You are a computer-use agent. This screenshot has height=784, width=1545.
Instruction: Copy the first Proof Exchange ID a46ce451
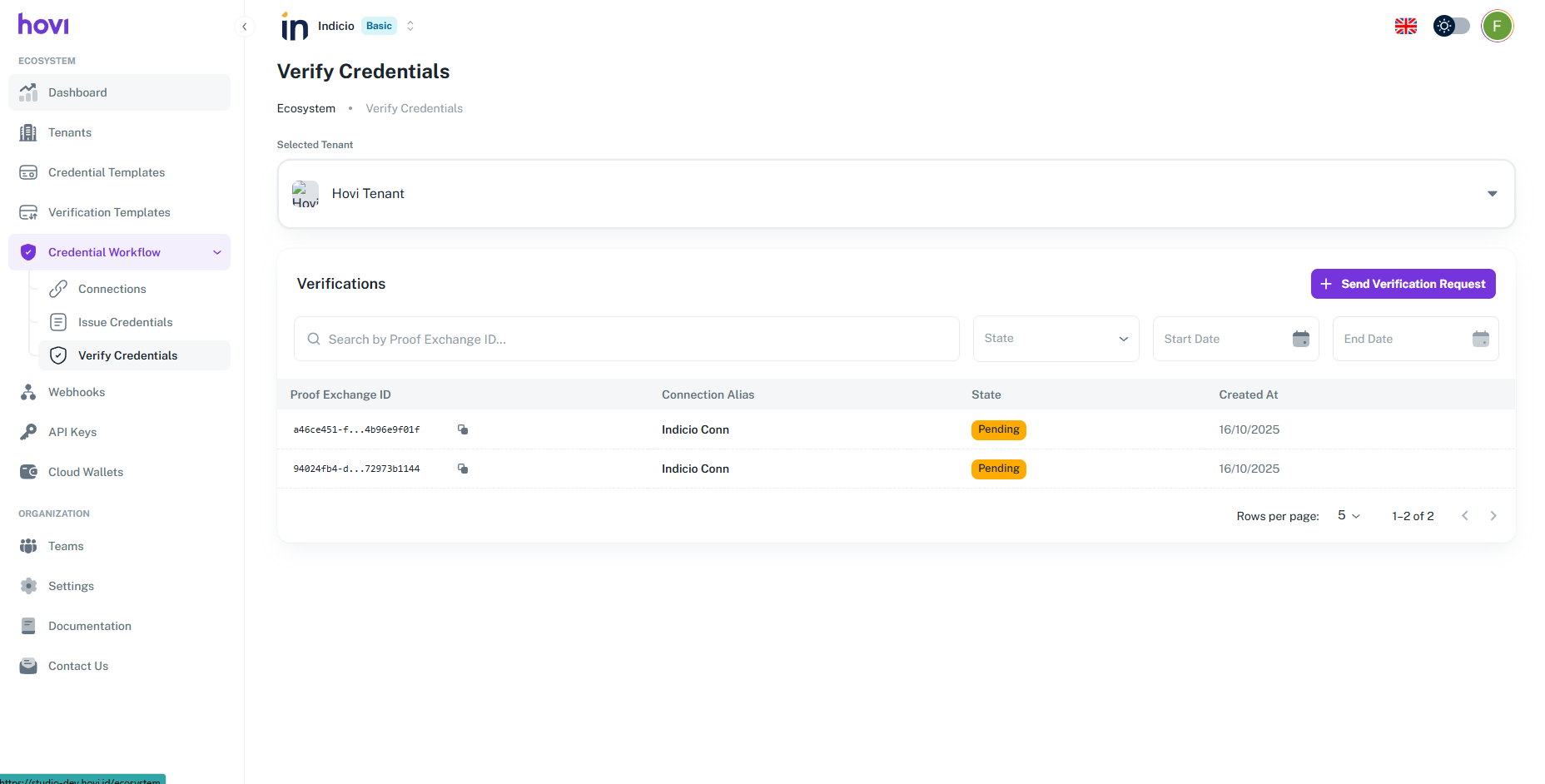(x=463, y=429)
